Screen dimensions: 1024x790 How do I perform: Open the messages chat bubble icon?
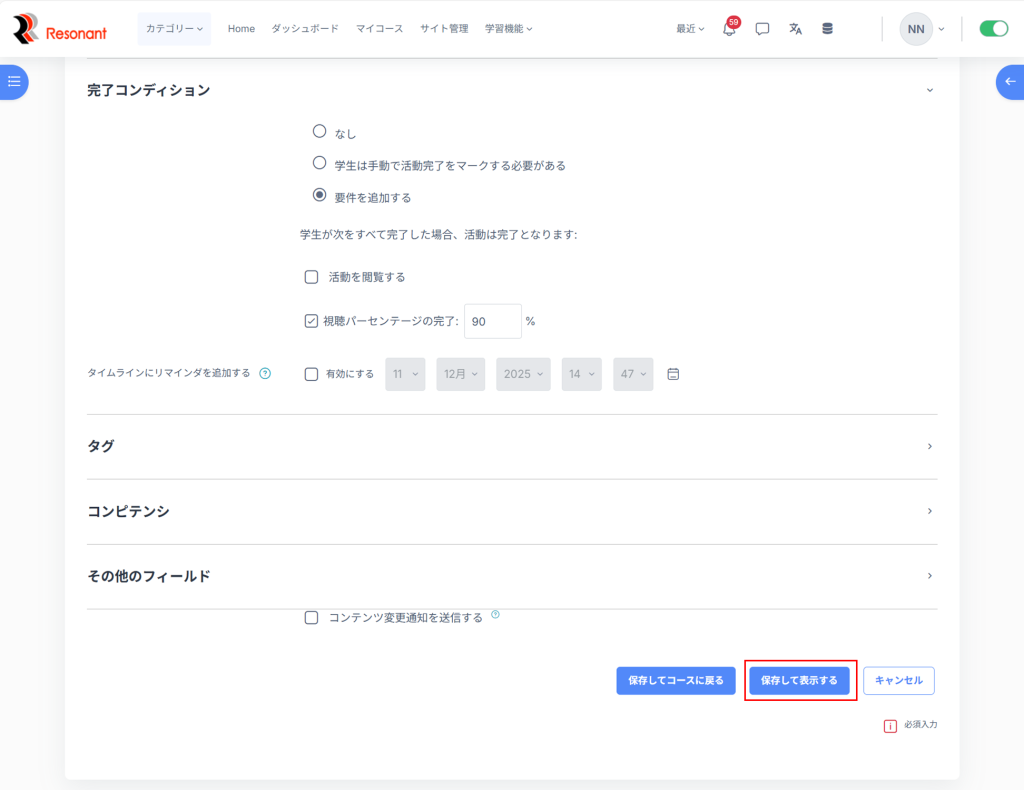click(x=762, y=29)
